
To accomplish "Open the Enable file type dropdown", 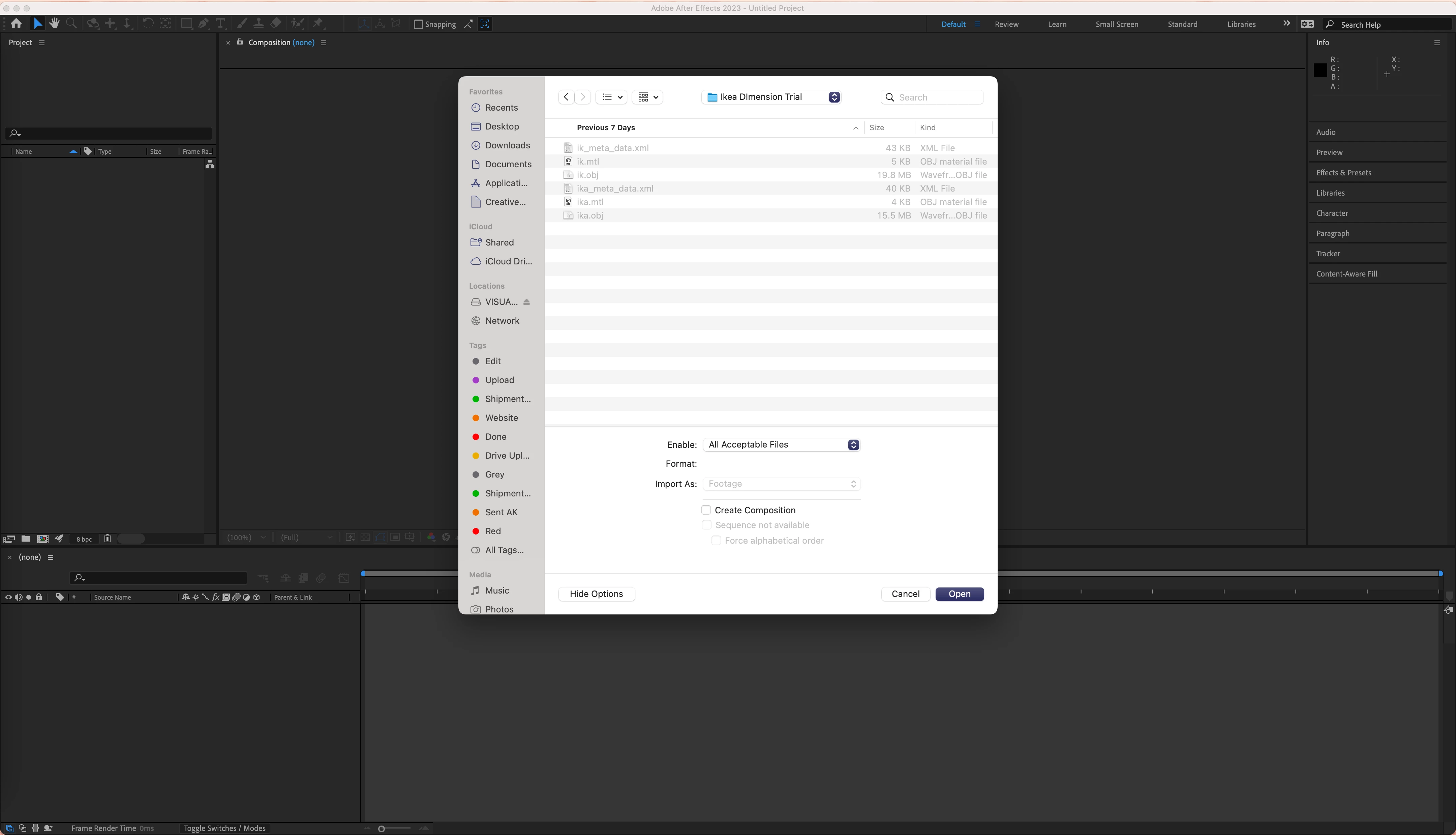I will point(781,444).
